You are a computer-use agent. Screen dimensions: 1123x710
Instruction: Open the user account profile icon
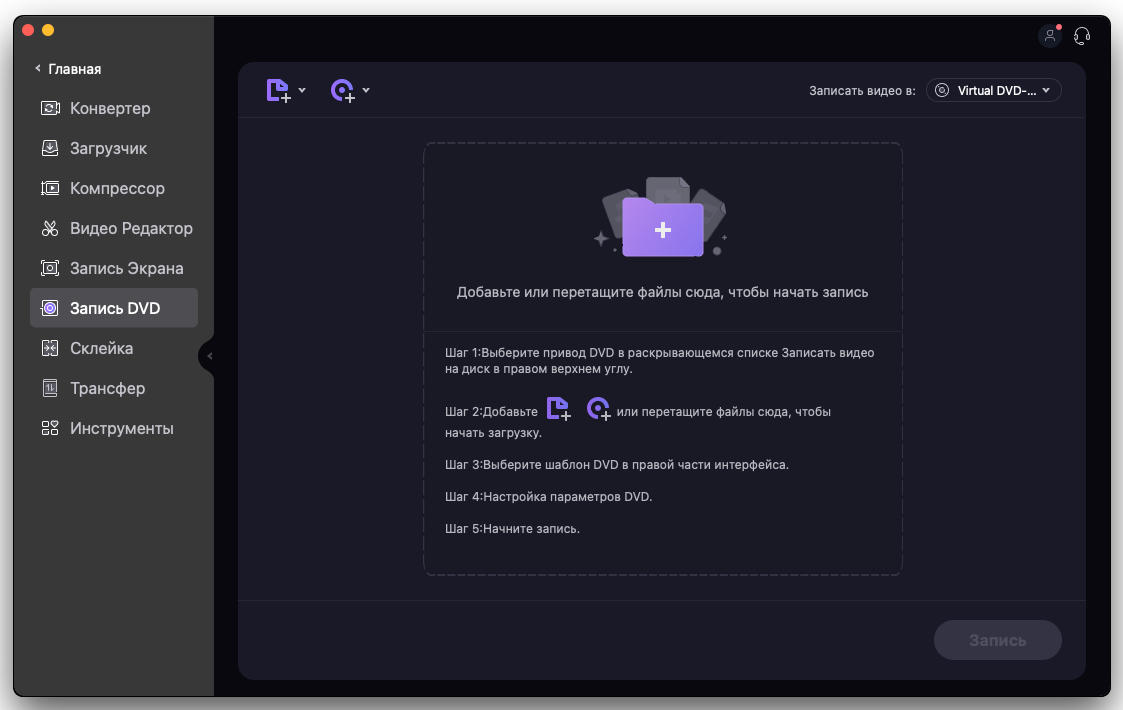[x=1050, y=36]
